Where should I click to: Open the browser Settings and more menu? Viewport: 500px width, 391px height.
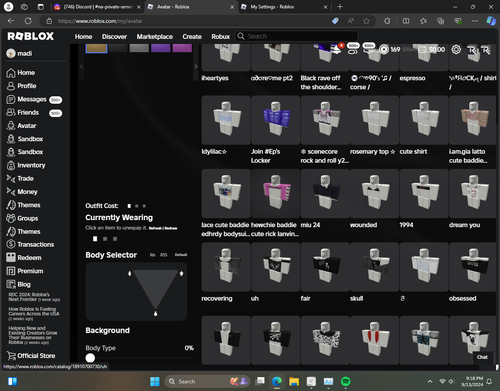[x=475, y=21]
